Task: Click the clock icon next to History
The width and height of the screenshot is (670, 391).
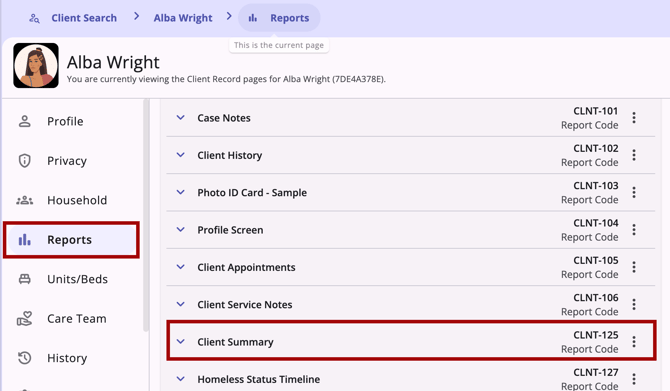Action: pyautogui.click(x=25, y=358)
